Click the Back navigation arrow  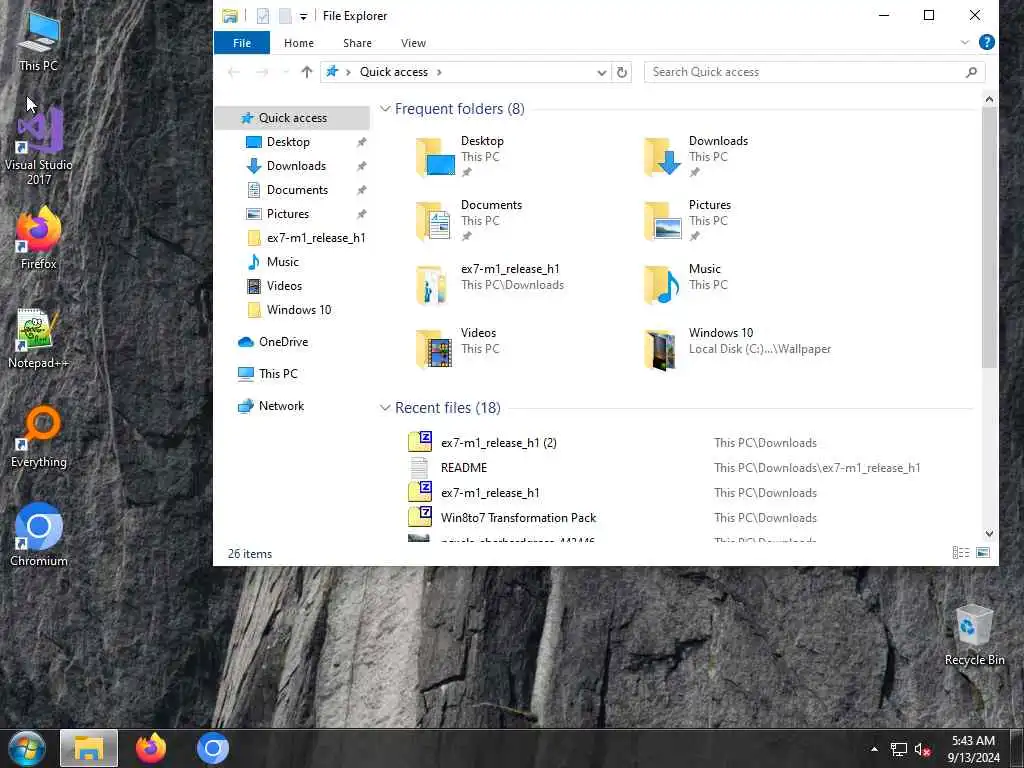[234, 72]
